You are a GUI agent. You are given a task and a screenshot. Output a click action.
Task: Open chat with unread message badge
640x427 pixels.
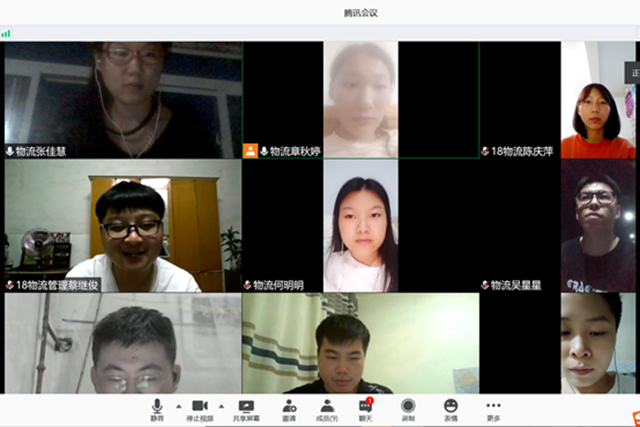tap(366, 408)
